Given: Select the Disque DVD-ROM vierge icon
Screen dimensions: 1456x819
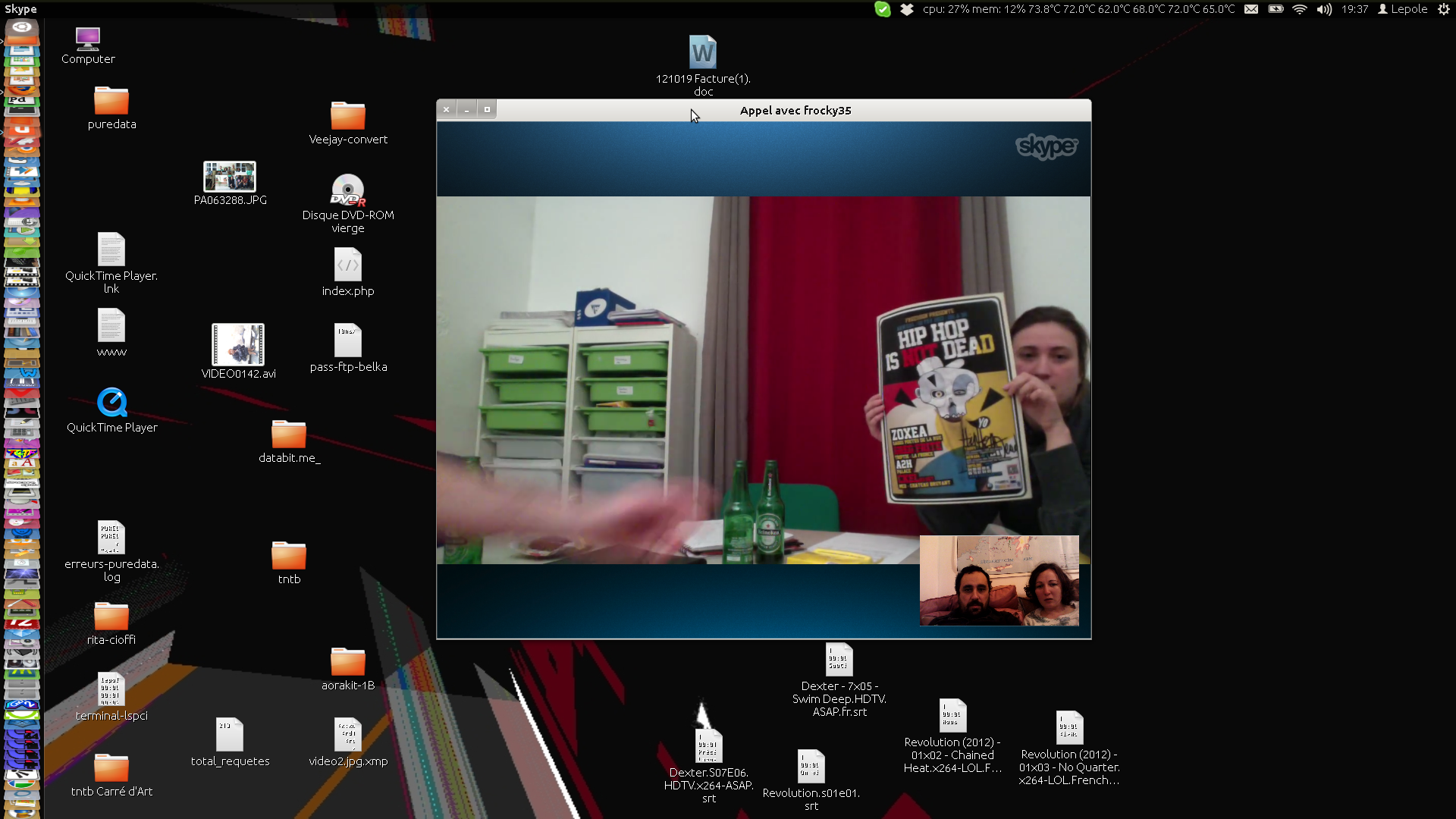Looking at the screenshot, I should [x=348, y=191].
